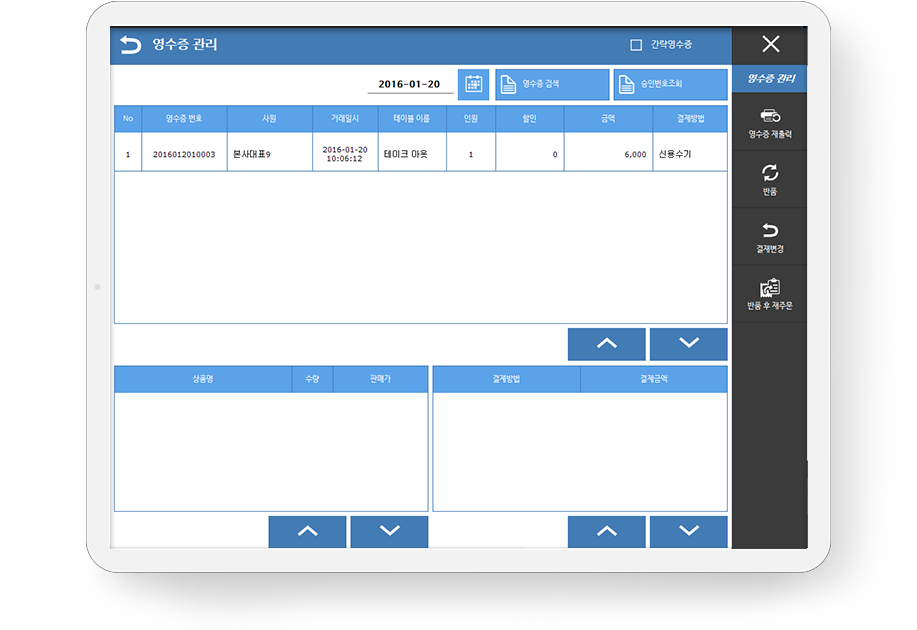Select the 결제변경 icon in sidebar
This screenshot has width=917, height=630.
coord(770,232)
